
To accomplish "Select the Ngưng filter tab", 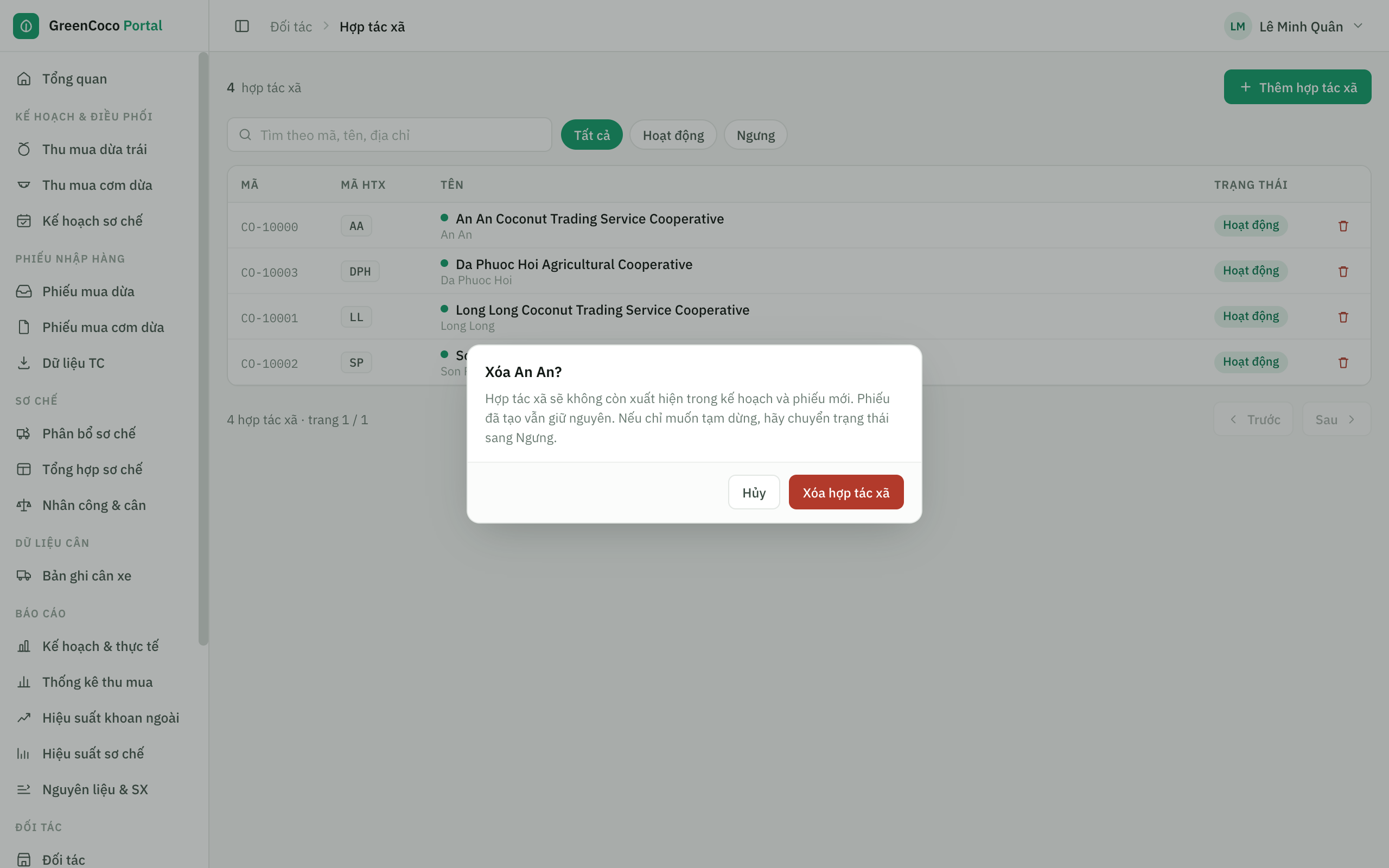I will [x=755, y=135].
